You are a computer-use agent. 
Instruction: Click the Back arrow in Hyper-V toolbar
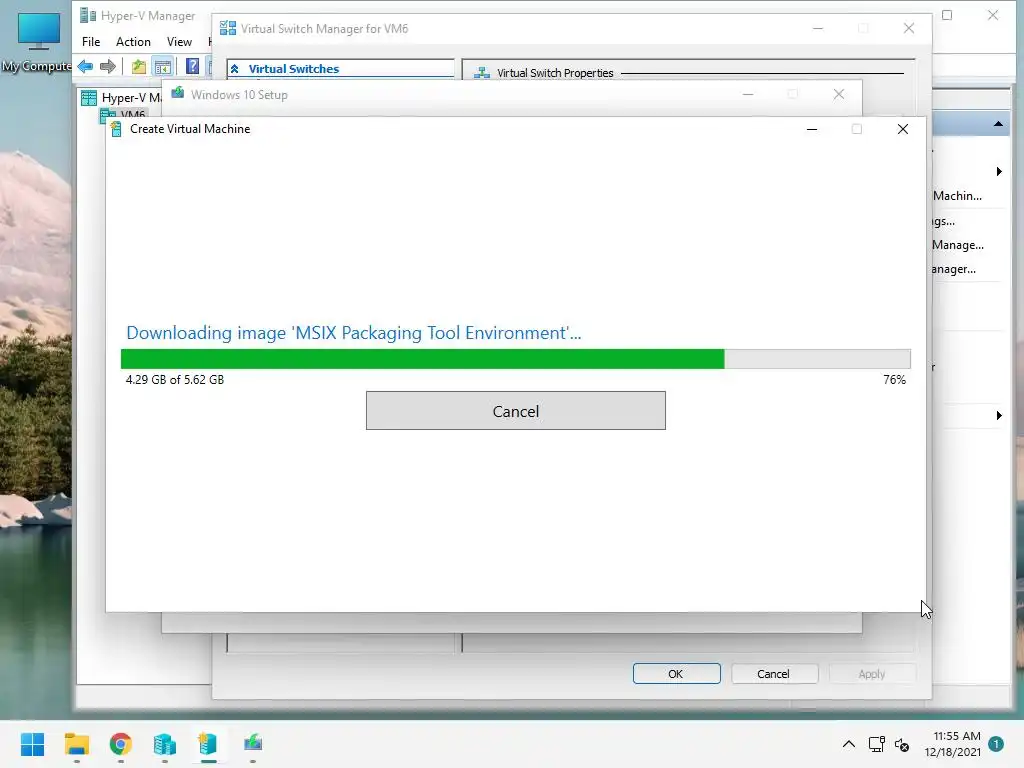[x=86, y=66]
